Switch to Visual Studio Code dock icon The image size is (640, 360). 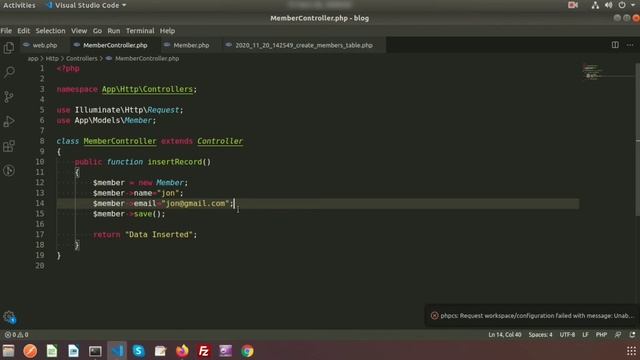(x=117, y=351)
